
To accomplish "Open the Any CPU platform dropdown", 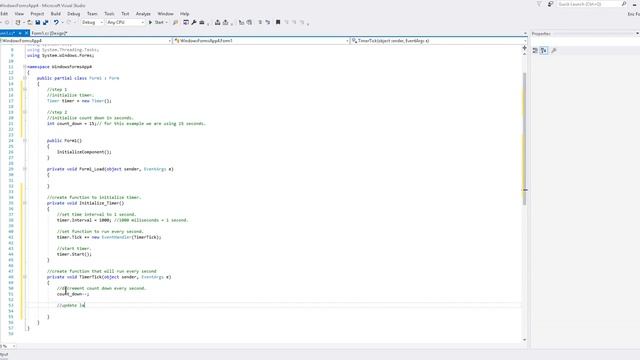I will pos(125,22).
